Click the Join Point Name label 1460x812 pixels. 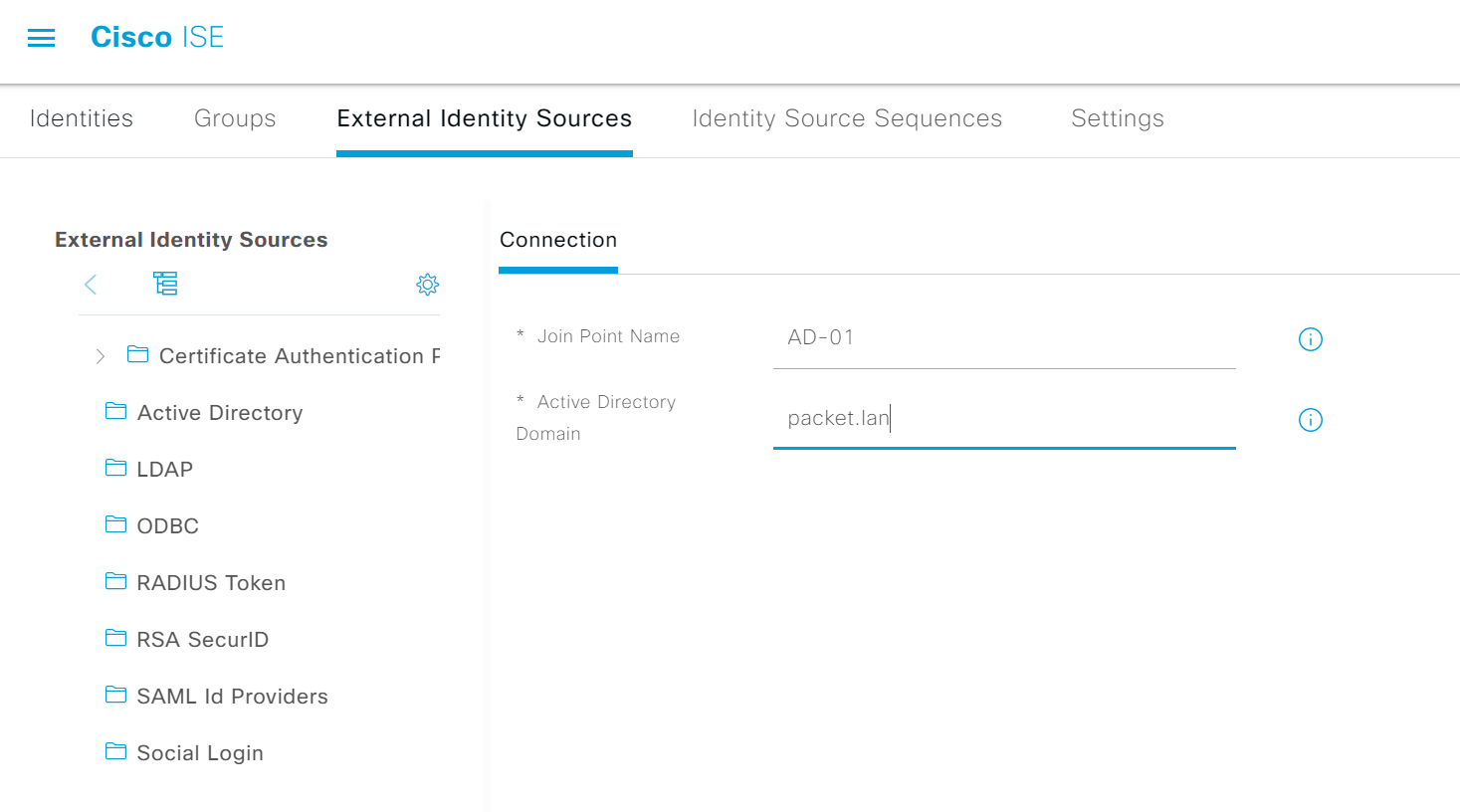(x=609, y=336)
